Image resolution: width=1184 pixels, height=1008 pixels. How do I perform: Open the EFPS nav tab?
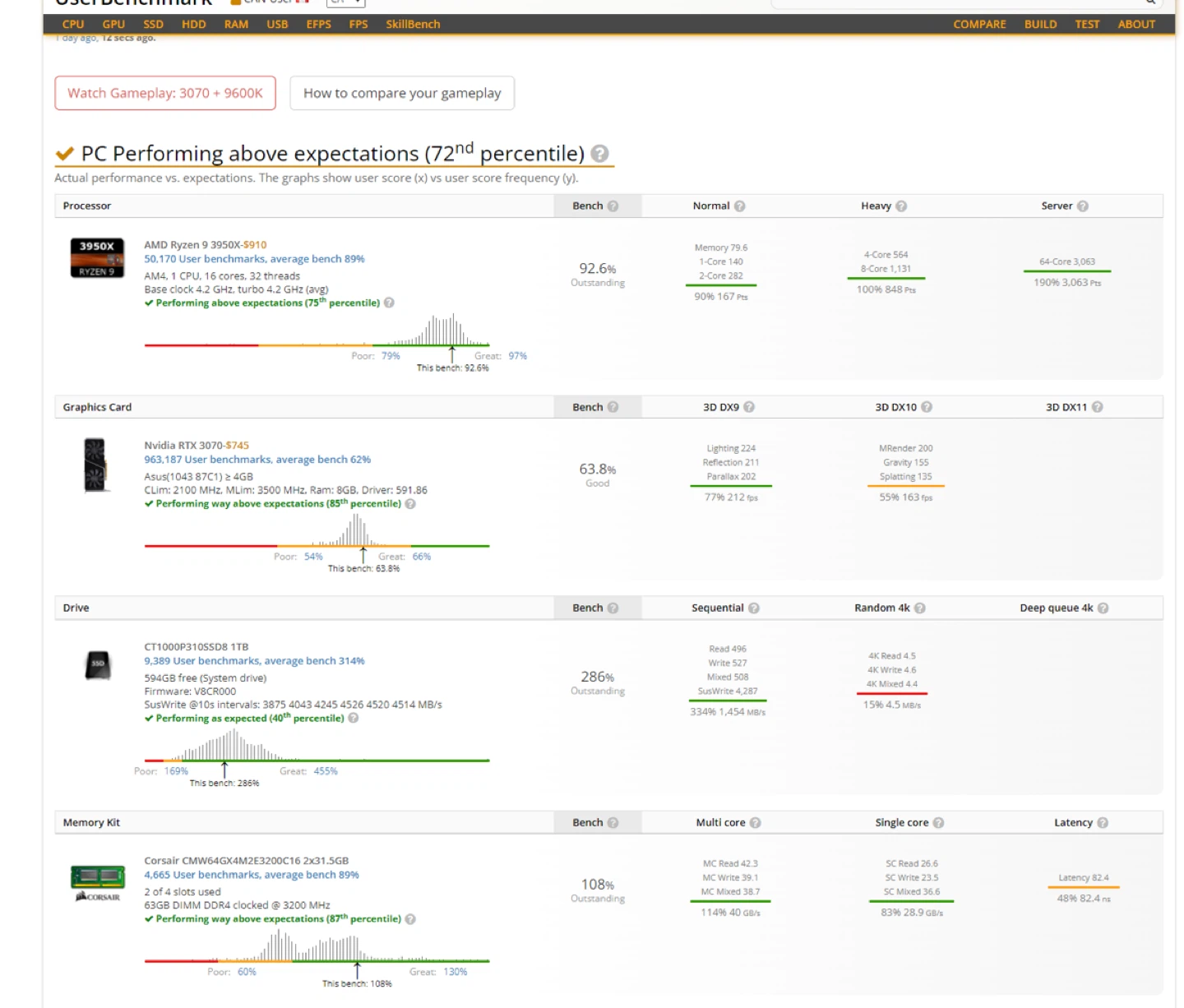click(x=318, y=25)
